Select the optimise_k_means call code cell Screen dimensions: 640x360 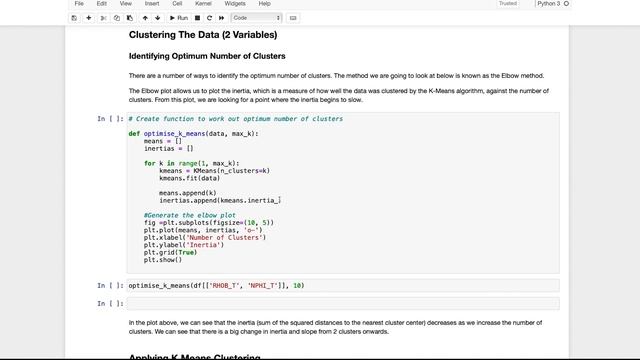(343, 286)
